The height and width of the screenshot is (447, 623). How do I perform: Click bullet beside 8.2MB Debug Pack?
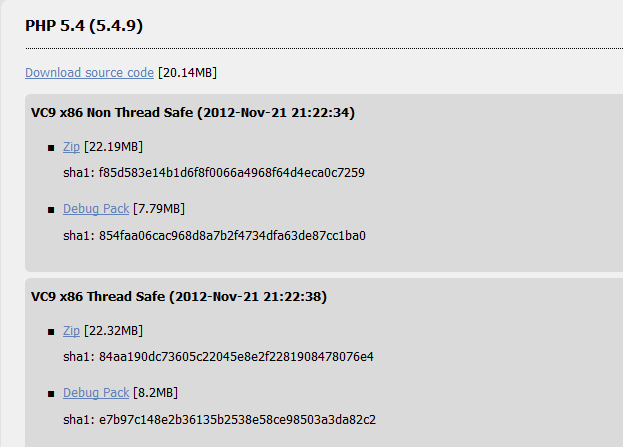coord(51,394)
